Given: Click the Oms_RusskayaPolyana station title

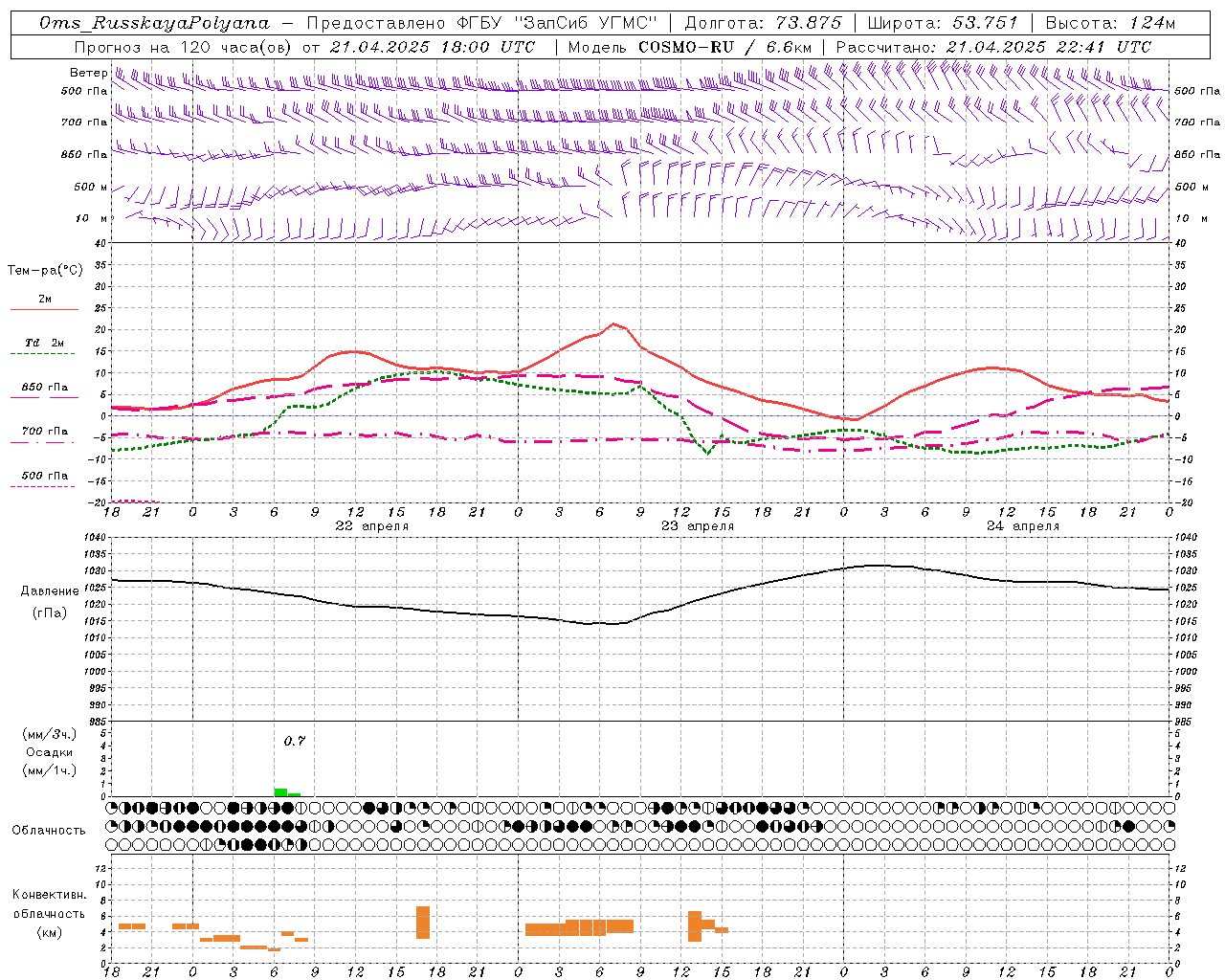Looking at the screenshot, I should pos(155,23).
